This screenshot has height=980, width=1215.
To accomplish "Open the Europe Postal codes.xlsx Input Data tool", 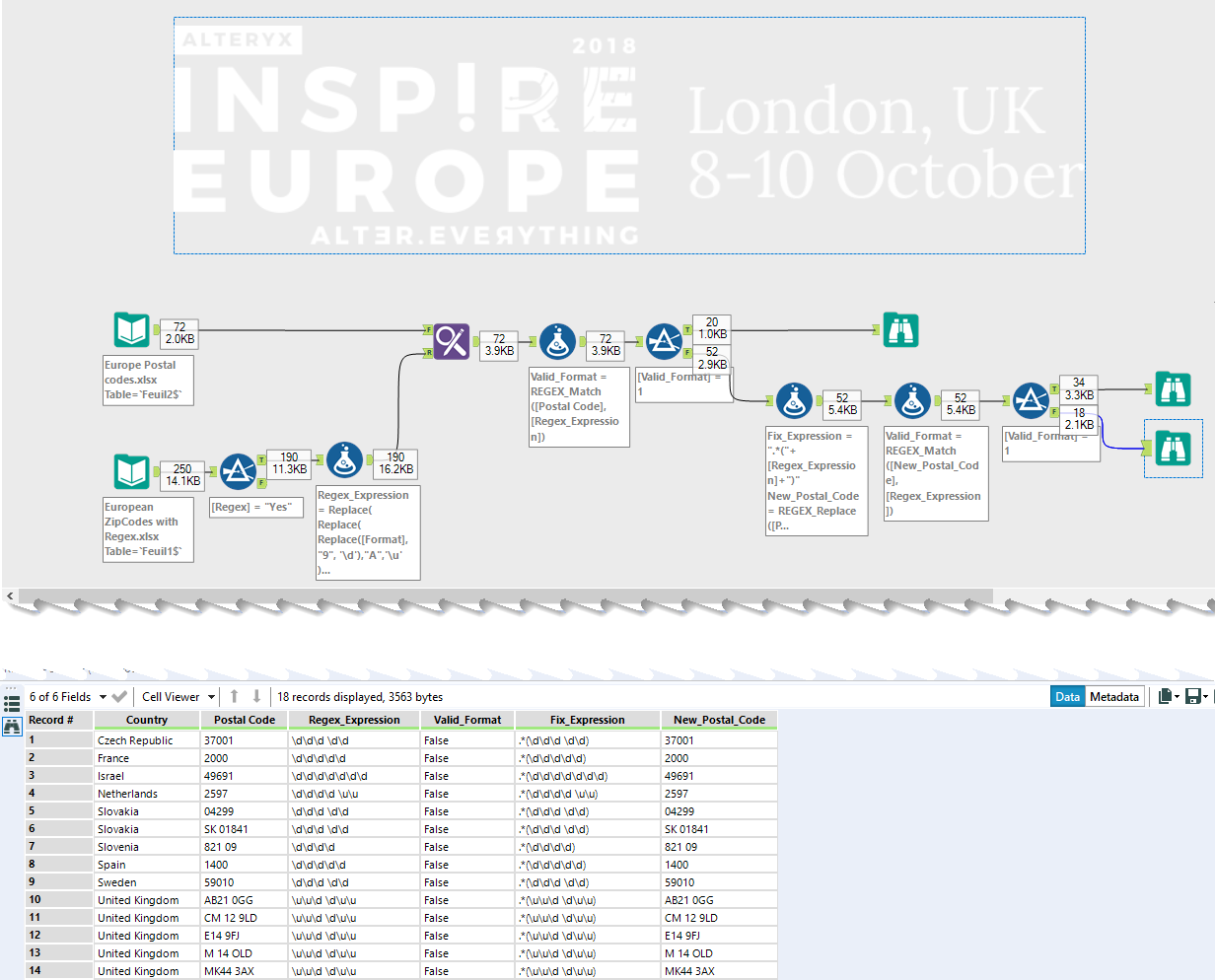I will click(x=129, y=331).
